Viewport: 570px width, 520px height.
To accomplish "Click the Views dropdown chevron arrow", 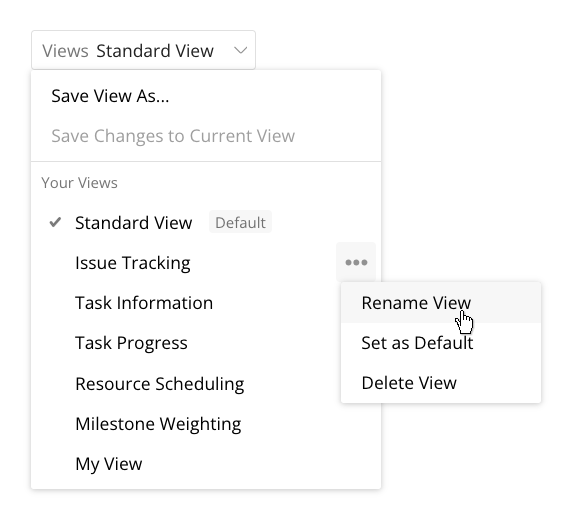I will pyautogui.click(x=240, y=51).
